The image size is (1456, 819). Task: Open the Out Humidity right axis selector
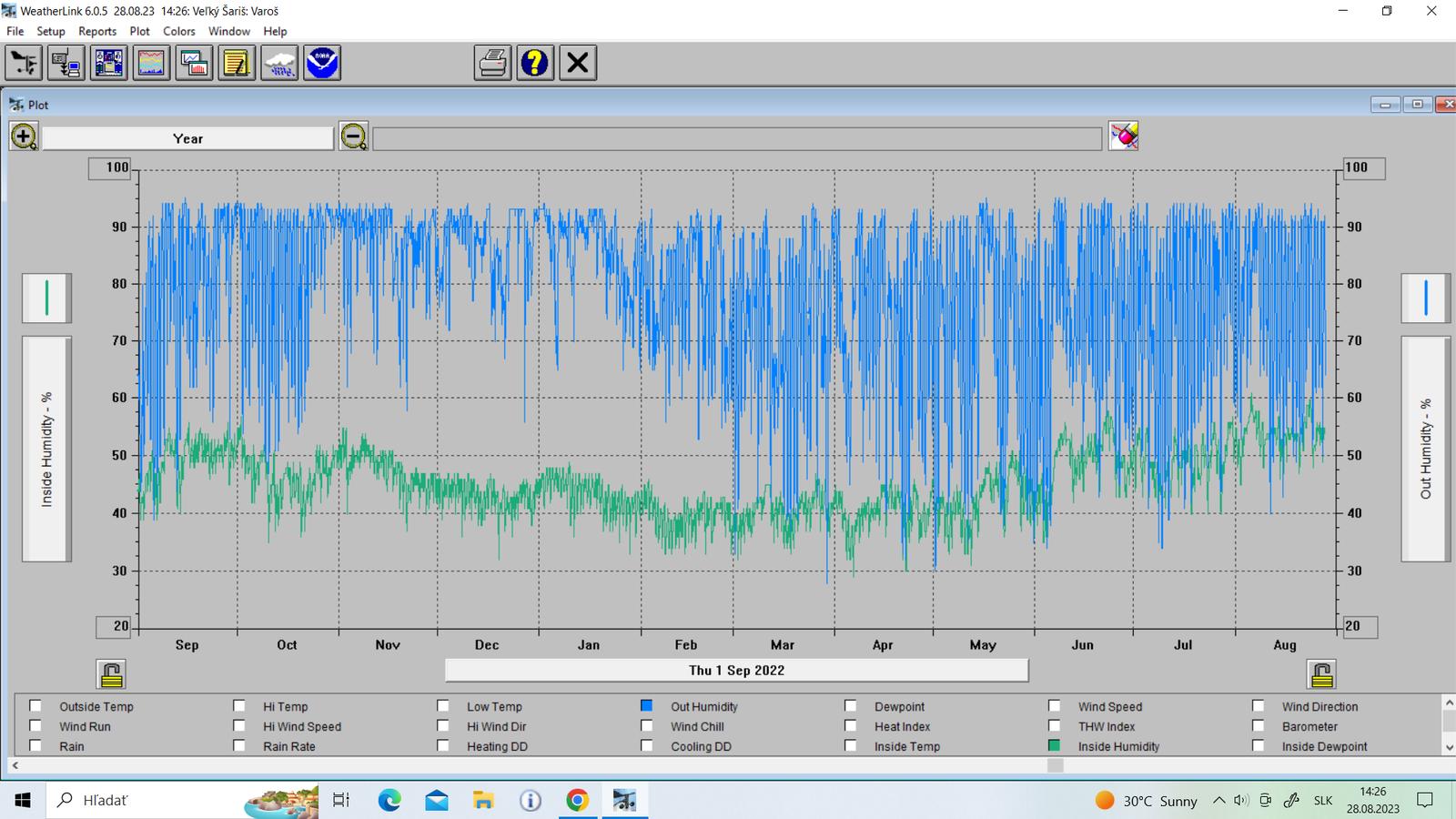[x=1425, y=449]
